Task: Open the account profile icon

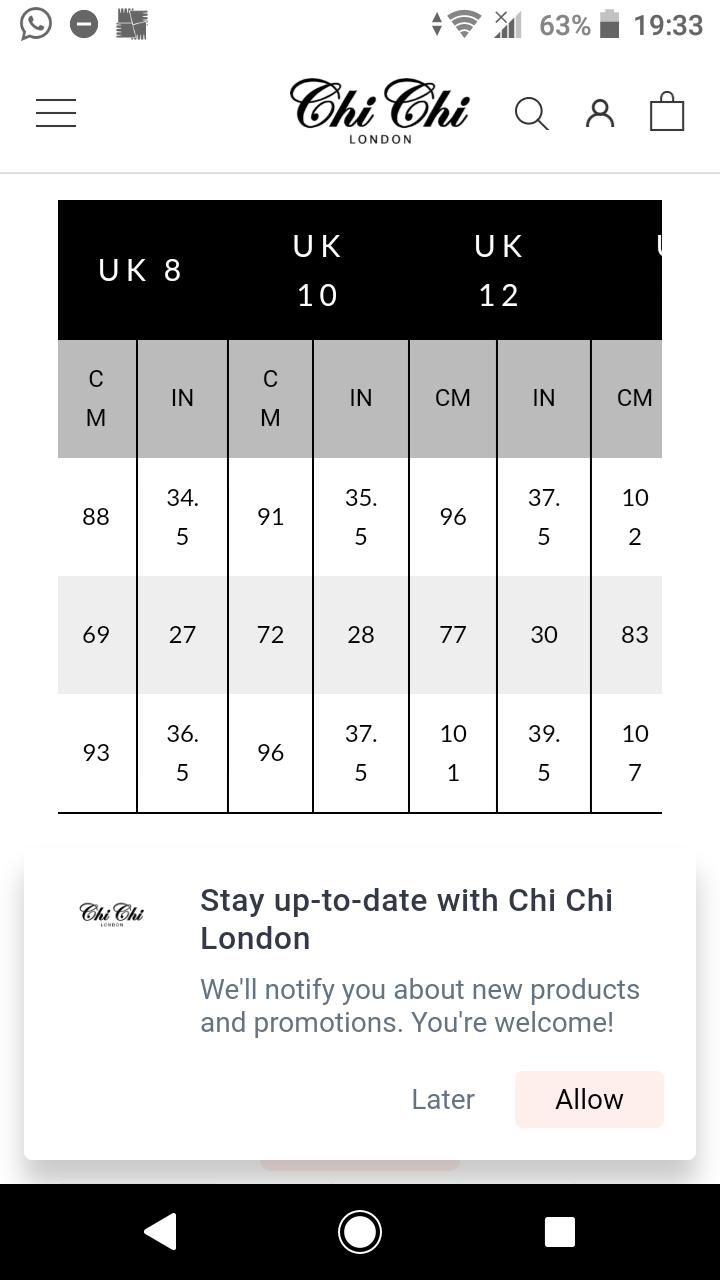Action: click(600, 113)
